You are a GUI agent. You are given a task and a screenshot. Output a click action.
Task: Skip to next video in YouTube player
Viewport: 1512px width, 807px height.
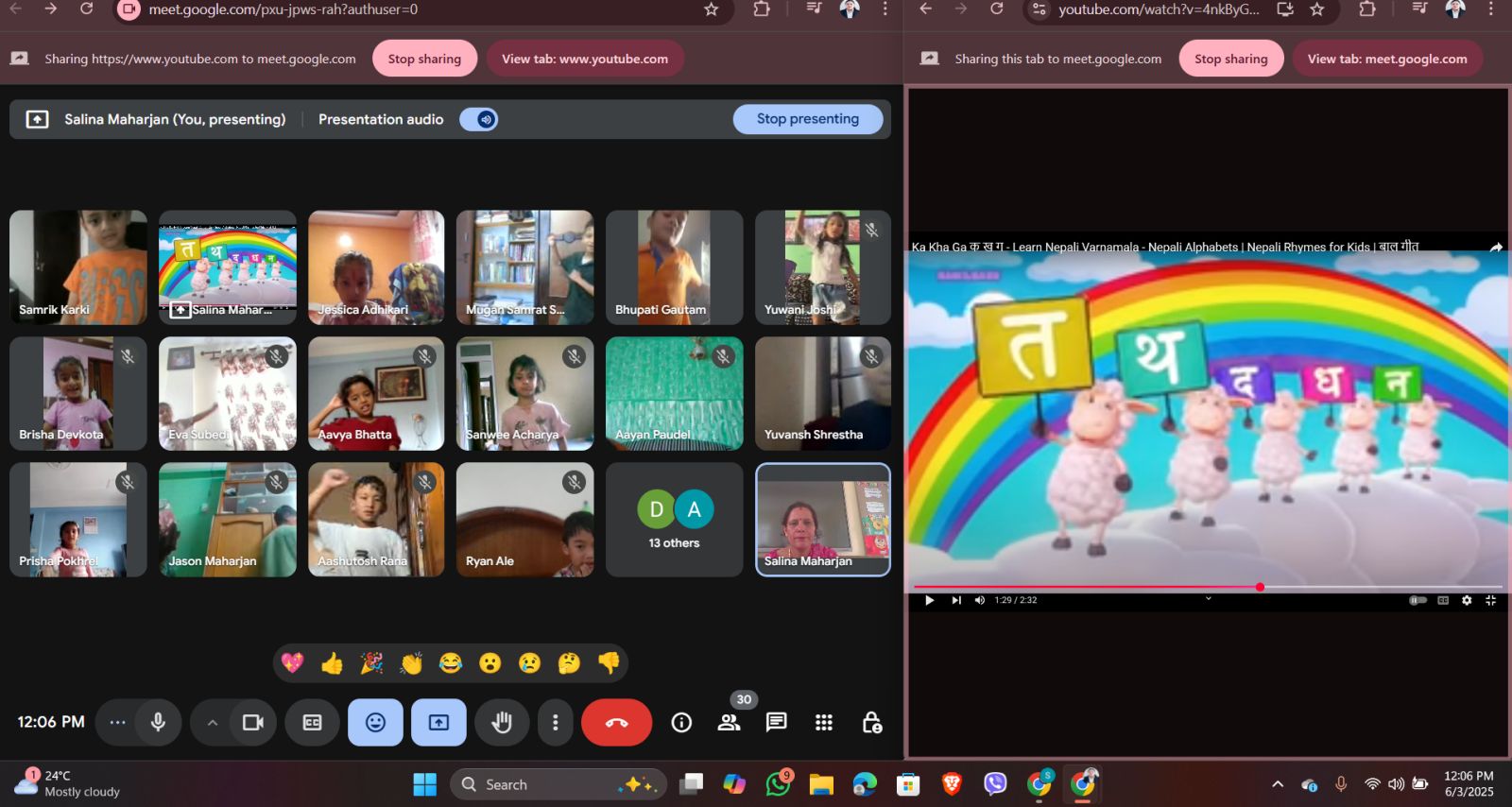(x=955, y=600)
